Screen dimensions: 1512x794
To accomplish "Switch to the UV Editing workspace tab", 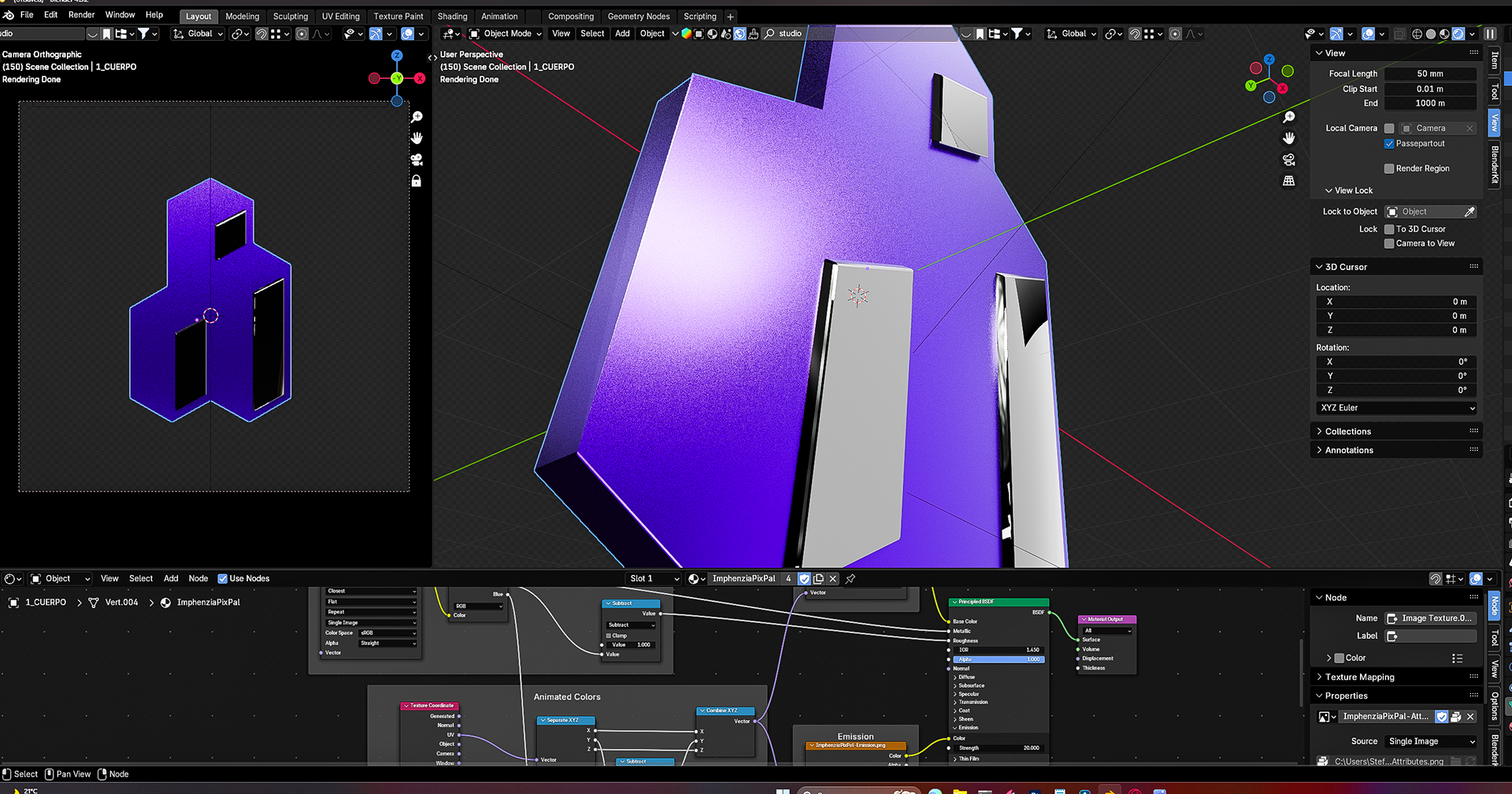I will pyautogui.click(x=340, y=17).
